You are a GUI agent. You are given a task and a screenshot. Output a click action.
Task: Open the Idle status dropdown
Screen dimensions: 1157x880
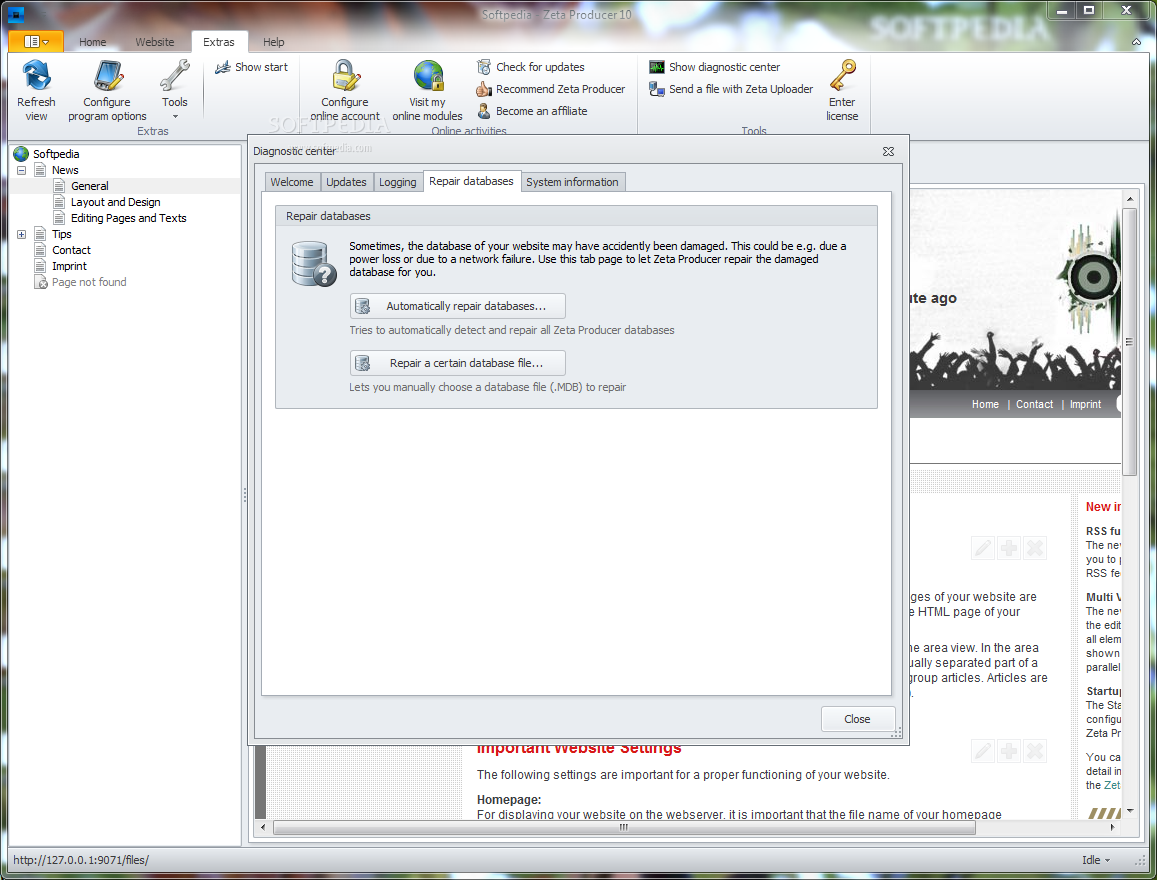1096,860
